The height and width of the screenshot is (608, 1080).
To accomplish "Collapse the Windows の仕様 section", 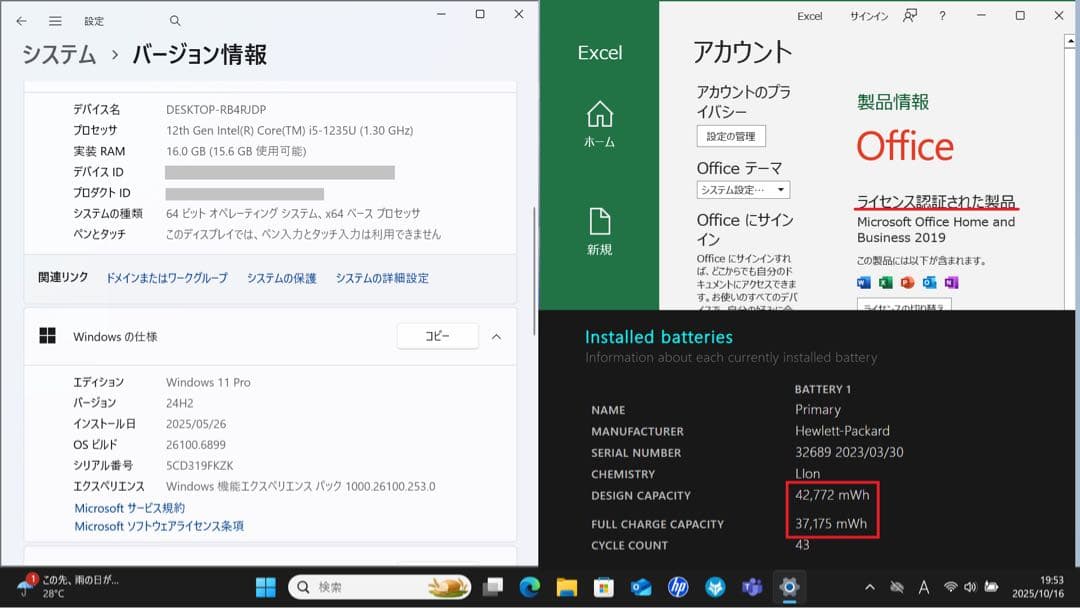I will click(x=497, y=336).
